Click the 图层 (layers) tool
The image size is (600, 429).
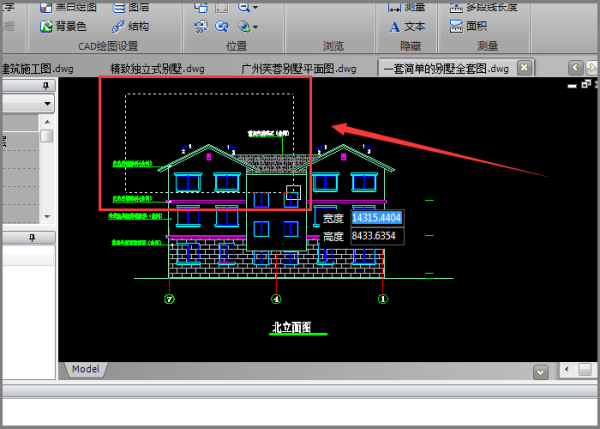pos(132,7)
